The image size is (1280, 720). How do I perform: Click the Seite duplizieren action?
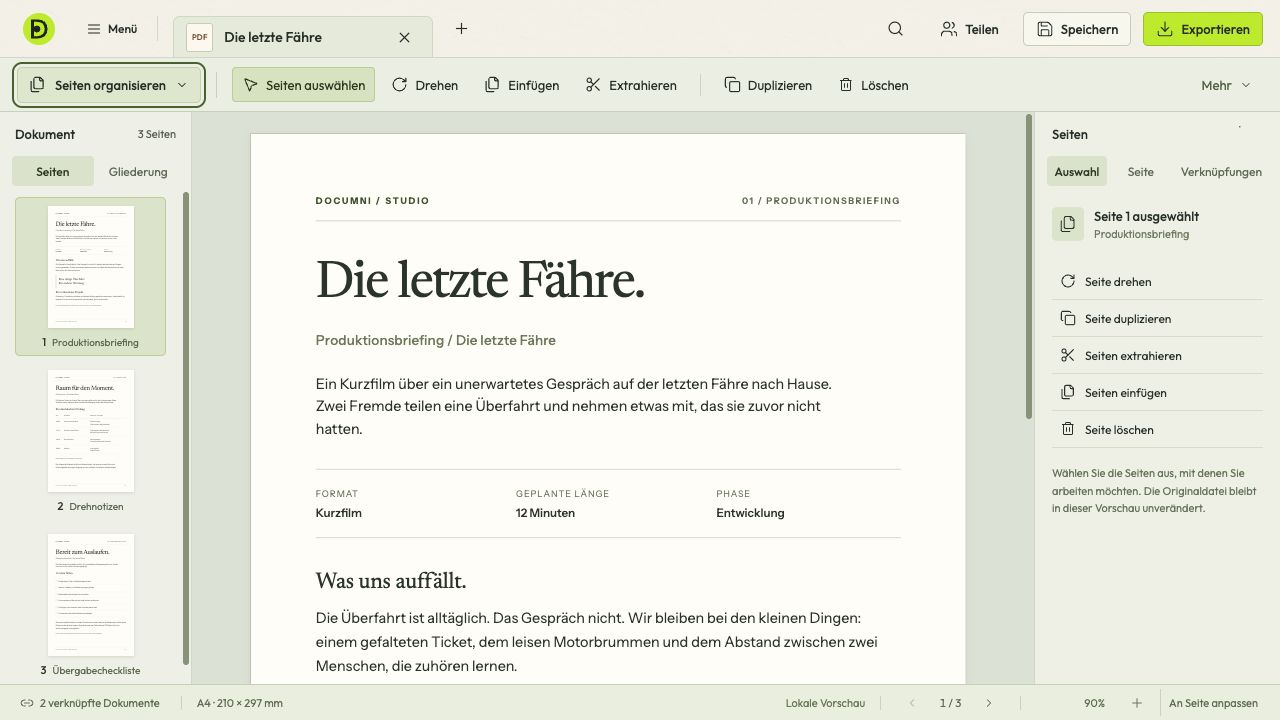pyautogui.click(x=1157, y=318)
